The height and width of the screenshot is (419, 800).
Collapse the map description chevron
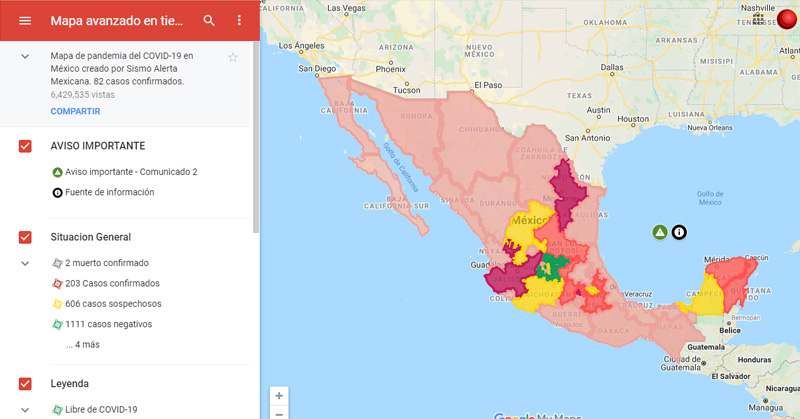[25, 57]
